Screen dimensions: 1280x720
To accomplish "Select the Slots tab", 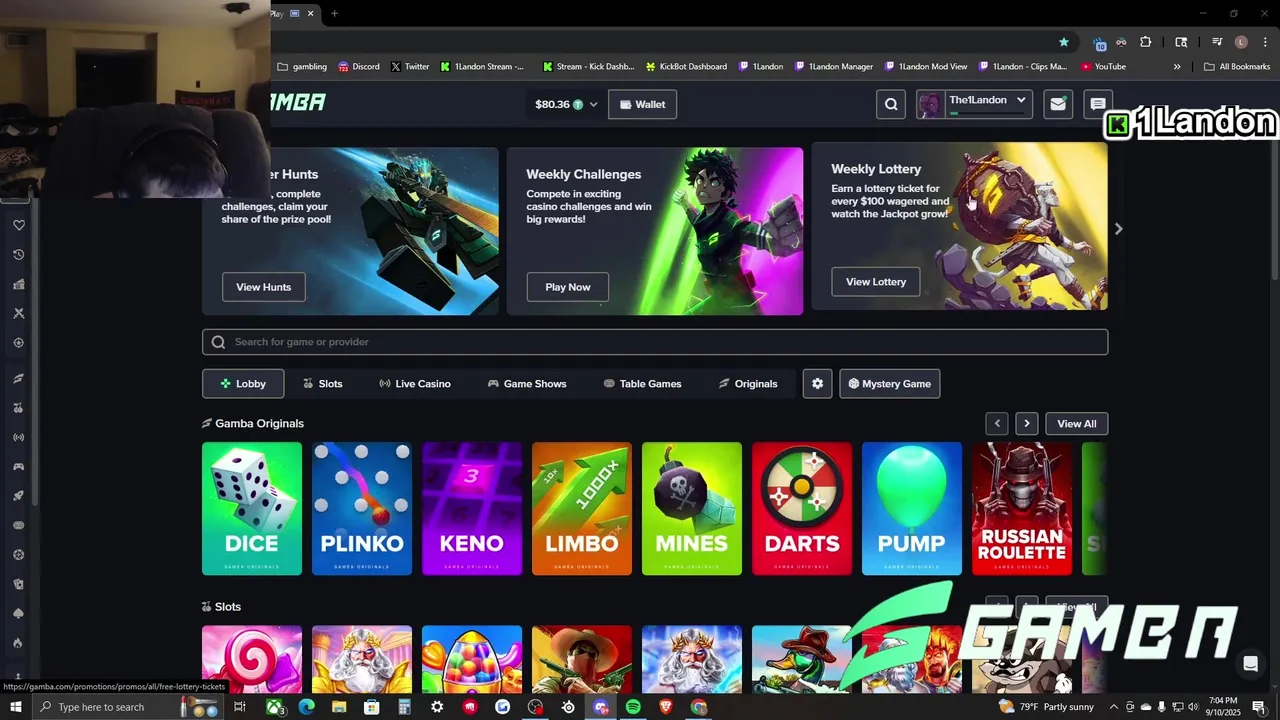I will click(x=323, y=384).
